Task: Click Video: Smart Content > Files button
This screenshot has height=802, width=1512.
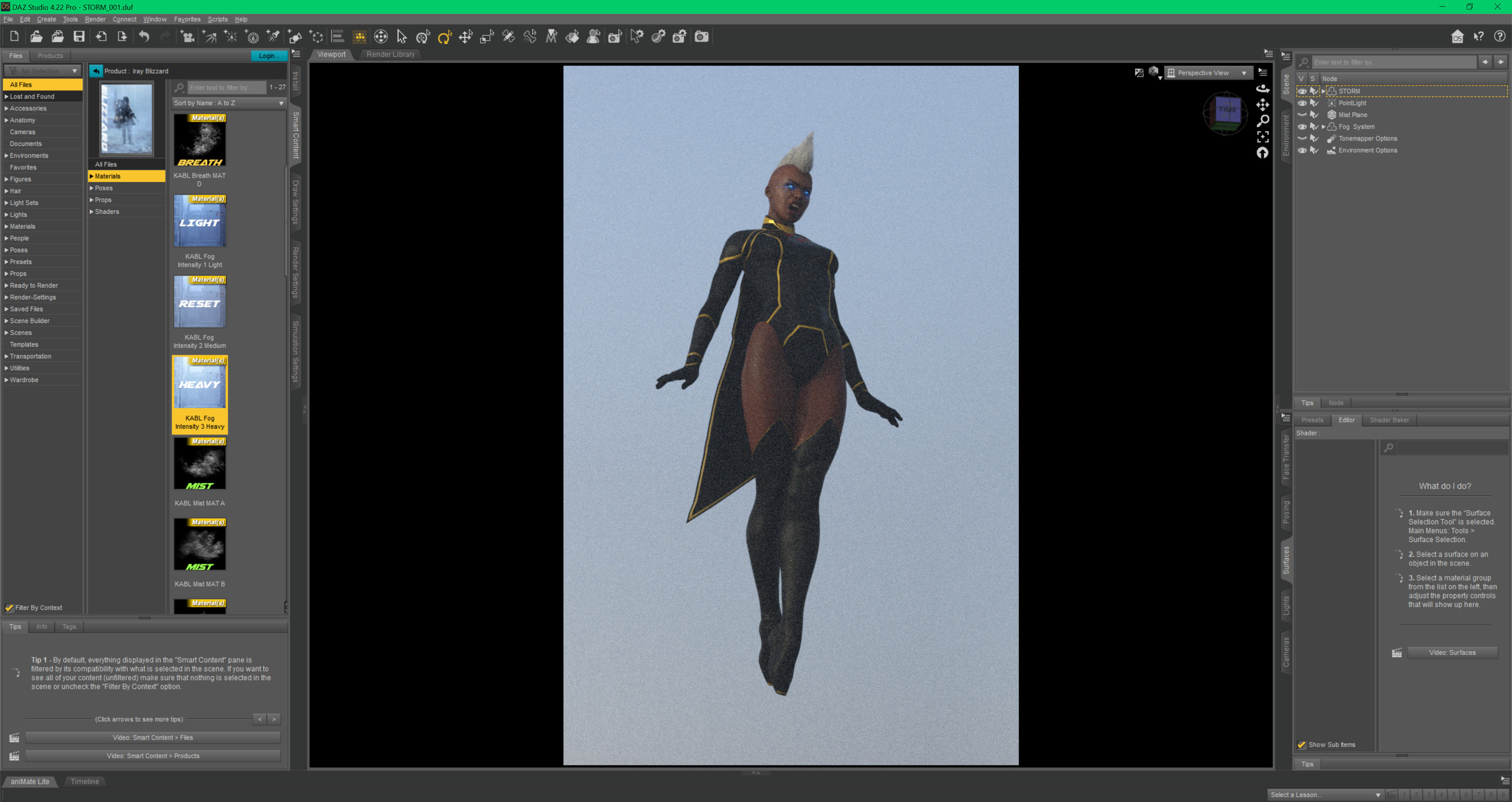Action: pos(153,737)
